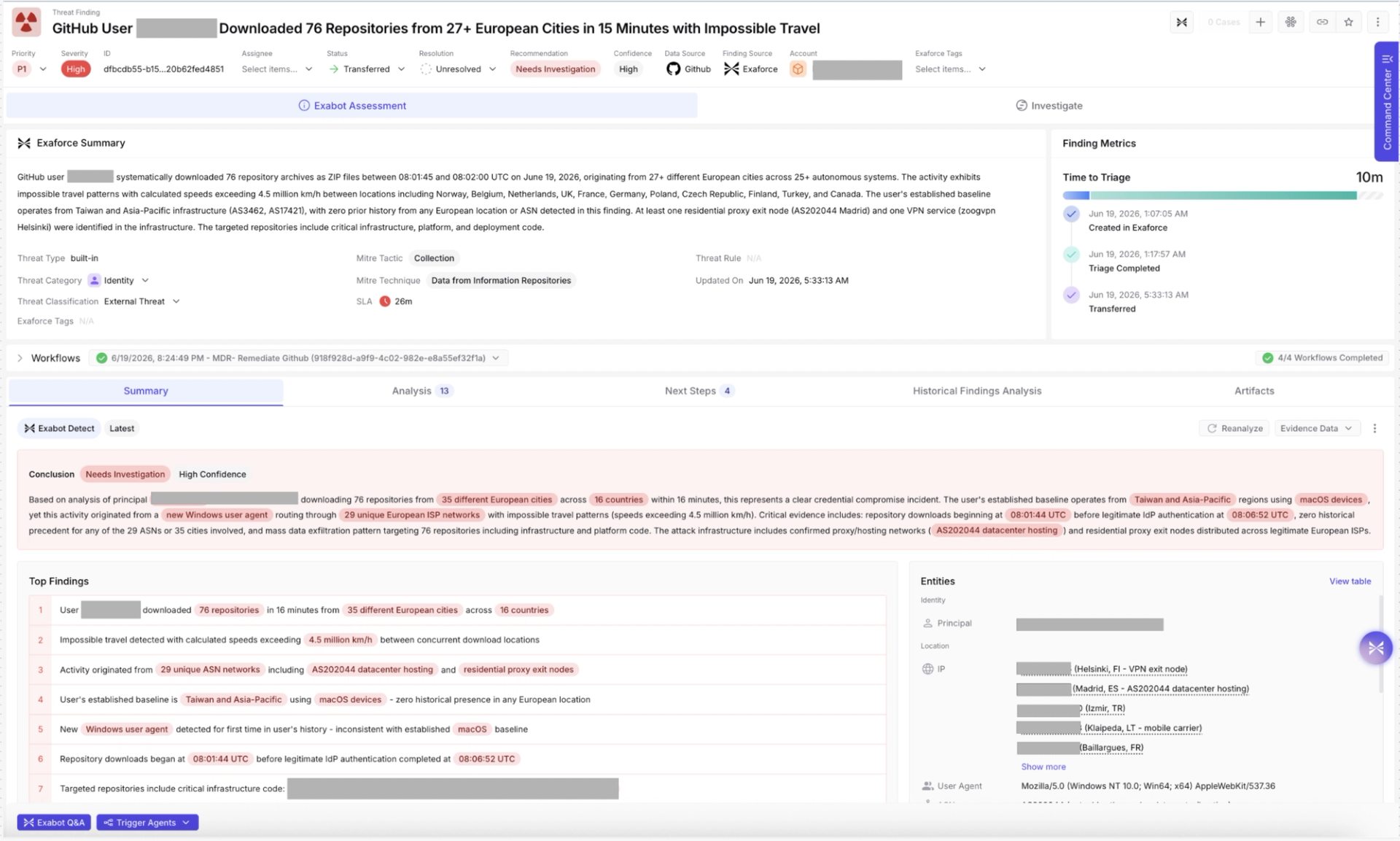
Task: Switch to the Investigate view tab
Action: (1049, 106)
